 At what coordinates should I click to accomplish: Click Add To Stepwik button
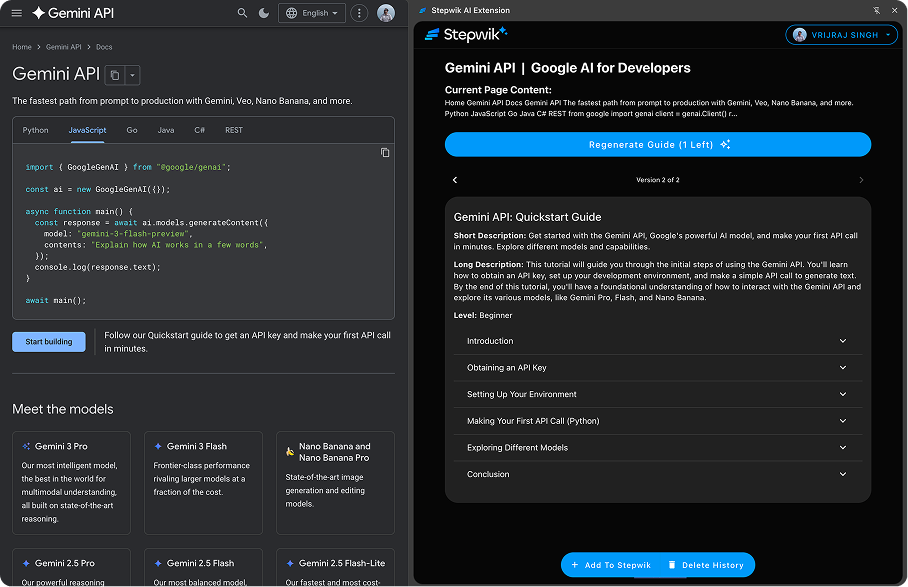611,565
